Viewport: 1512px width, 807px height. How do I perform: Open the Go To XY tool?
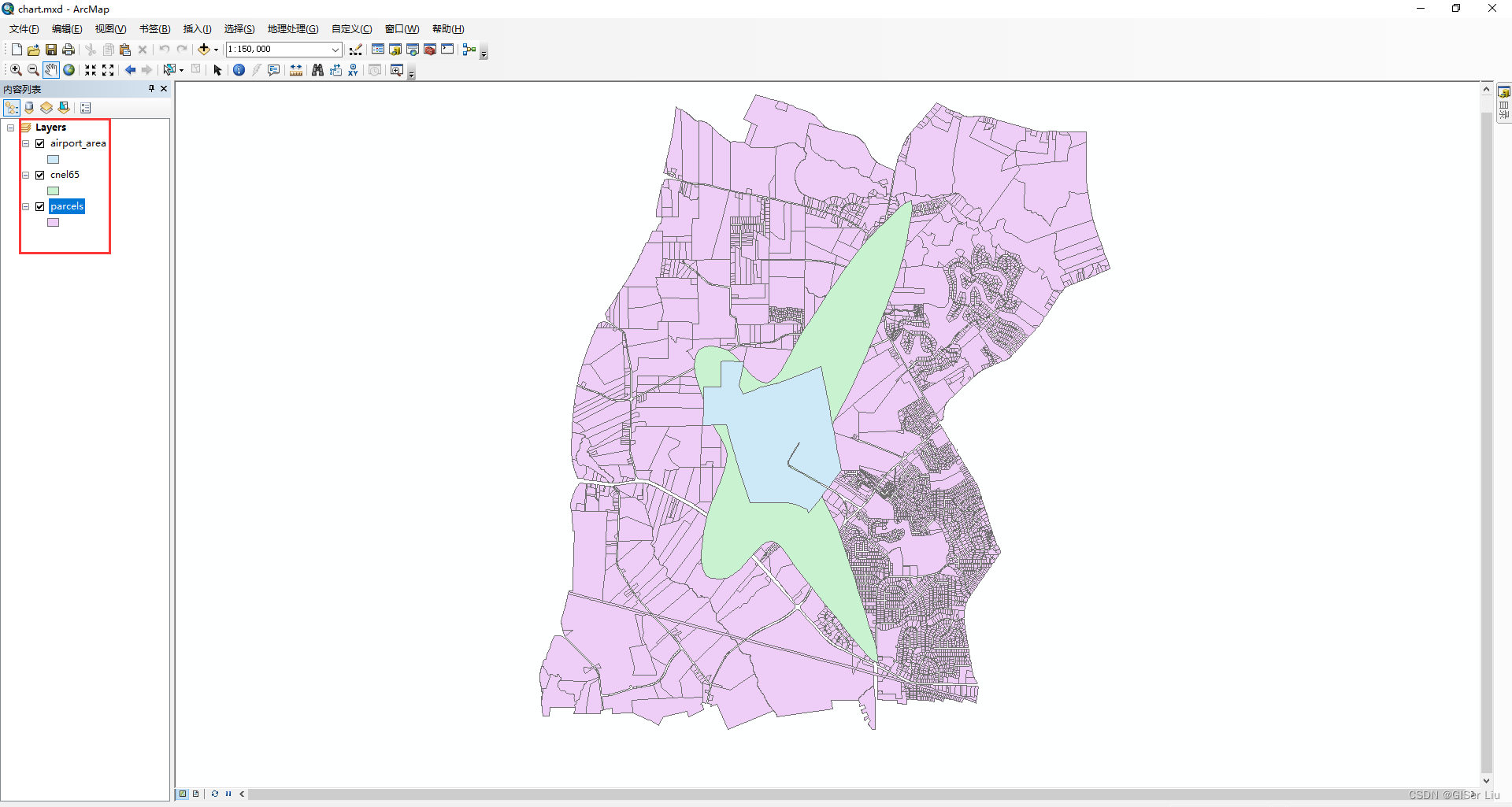coord(353,70)
